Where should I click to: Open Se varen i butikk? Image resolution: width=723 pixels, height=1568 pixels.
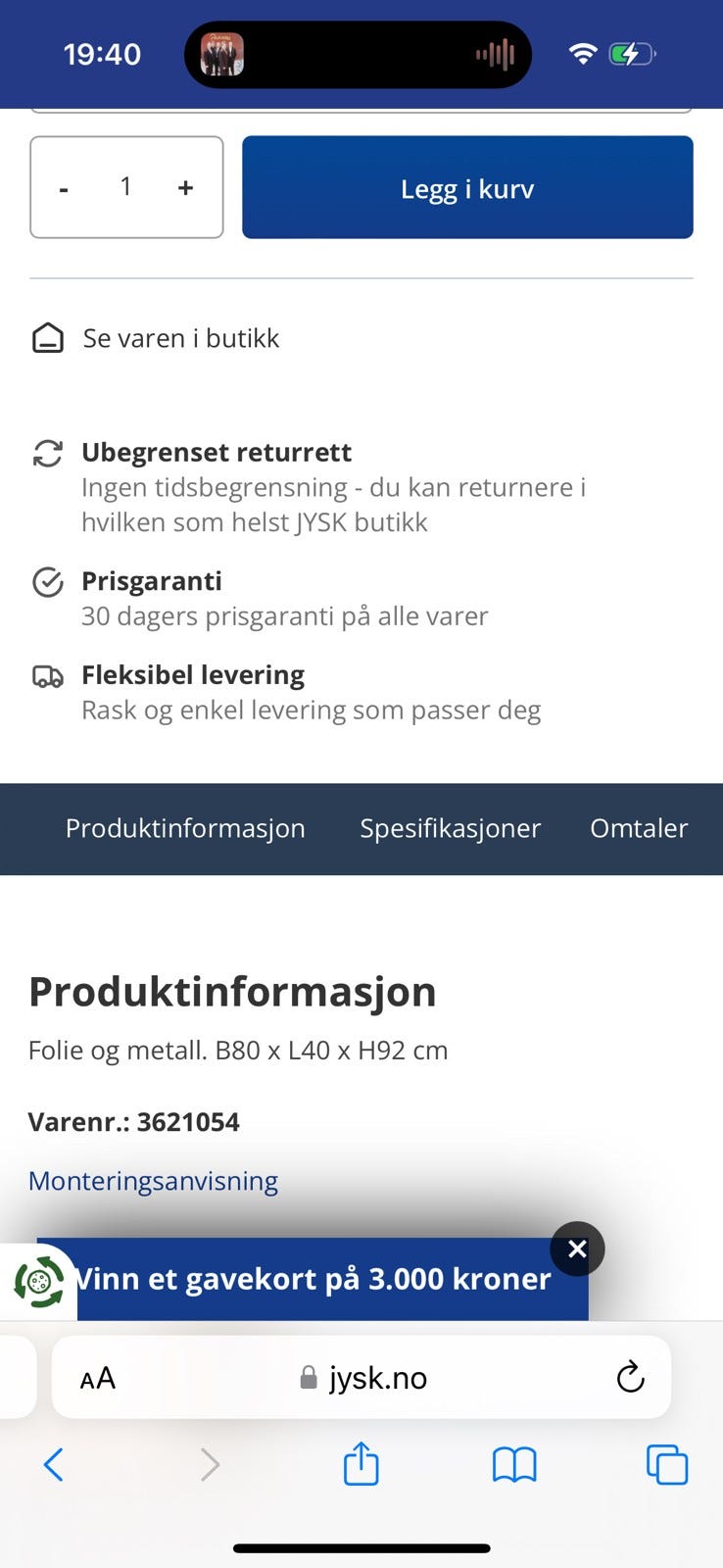click(181, 338)
